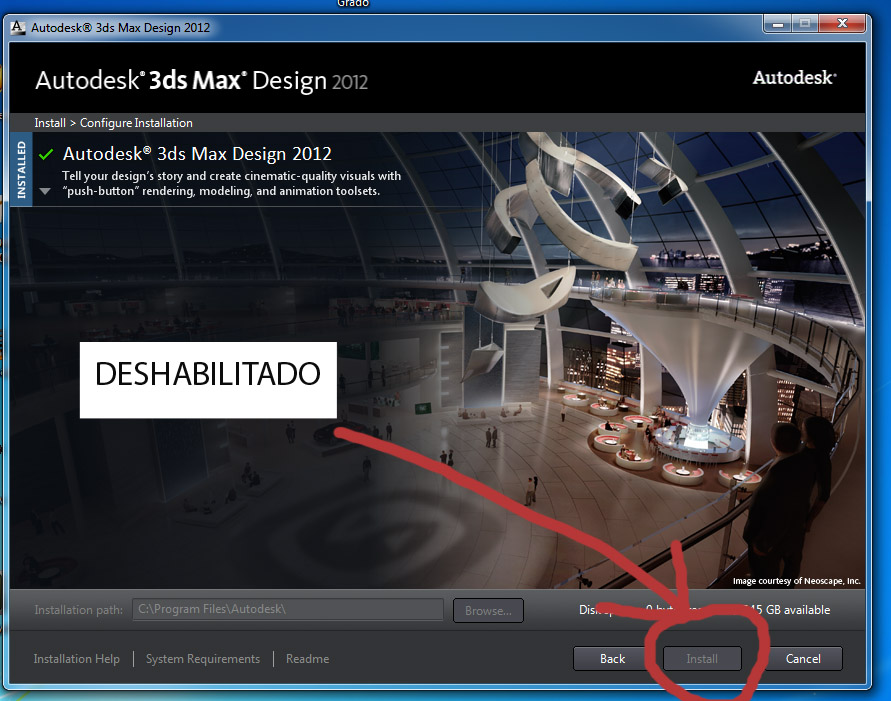Click the 'Installation path:' label
Screen dimensions: 891x701
click(x=78, y=610)
